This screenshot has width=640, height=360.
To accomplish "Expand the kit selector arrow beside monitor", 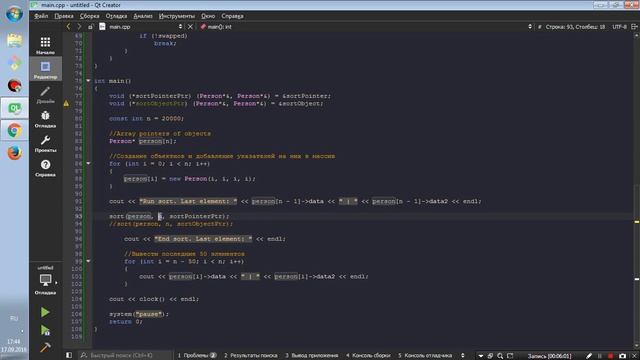I will click(x=56, y=282).
